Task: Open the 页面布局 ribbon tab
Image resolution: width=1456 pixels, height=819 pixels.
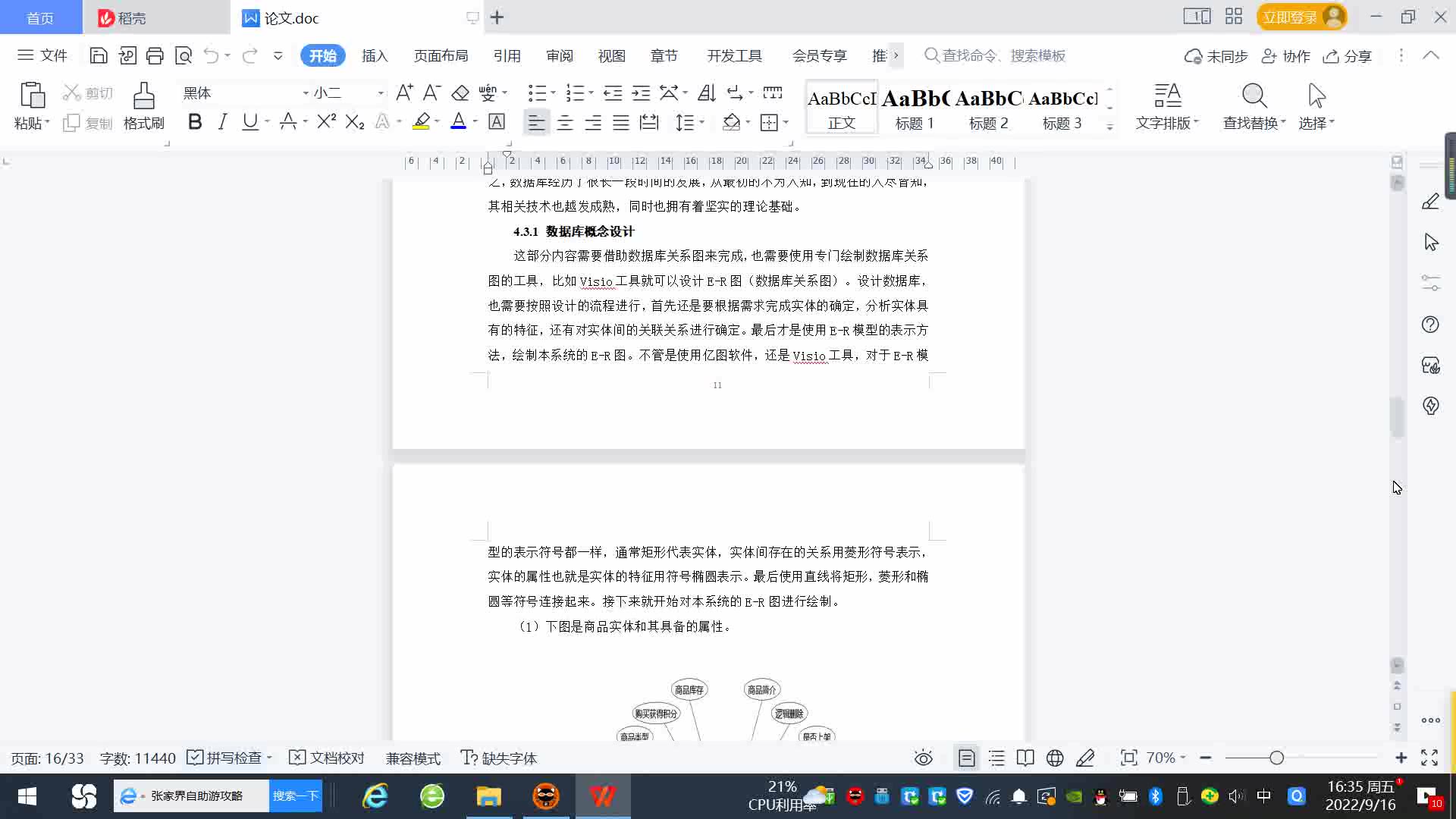Action: [441, 55]
